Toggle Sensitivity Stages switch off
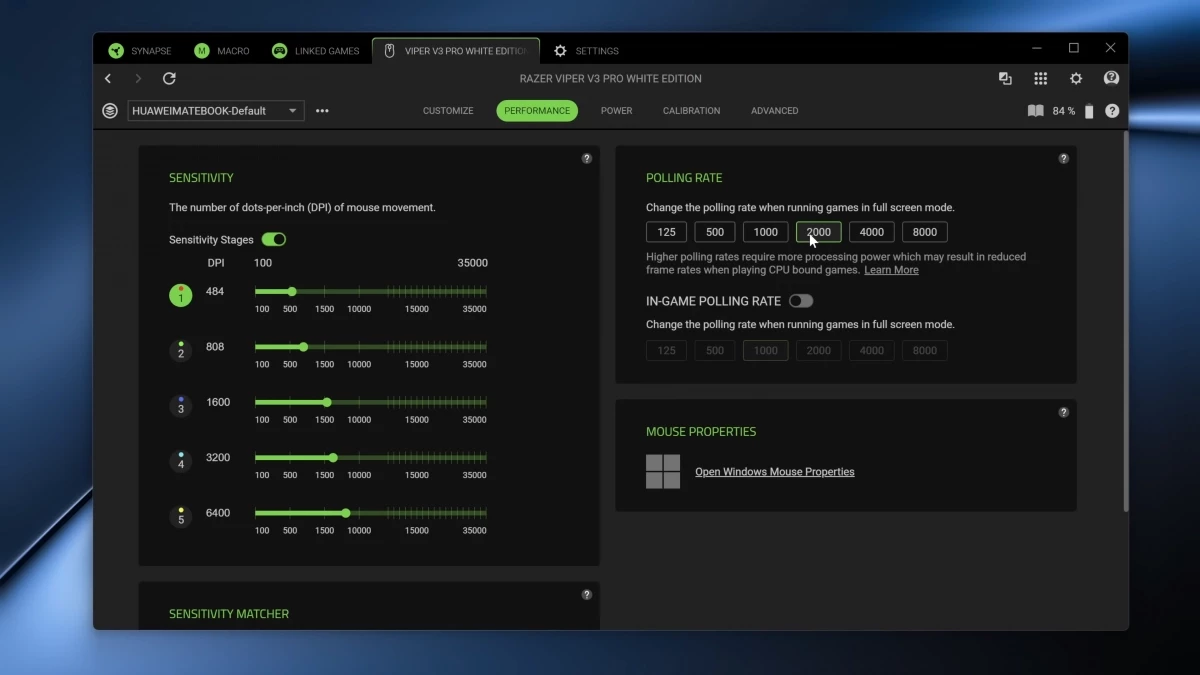 coord(274,239)
